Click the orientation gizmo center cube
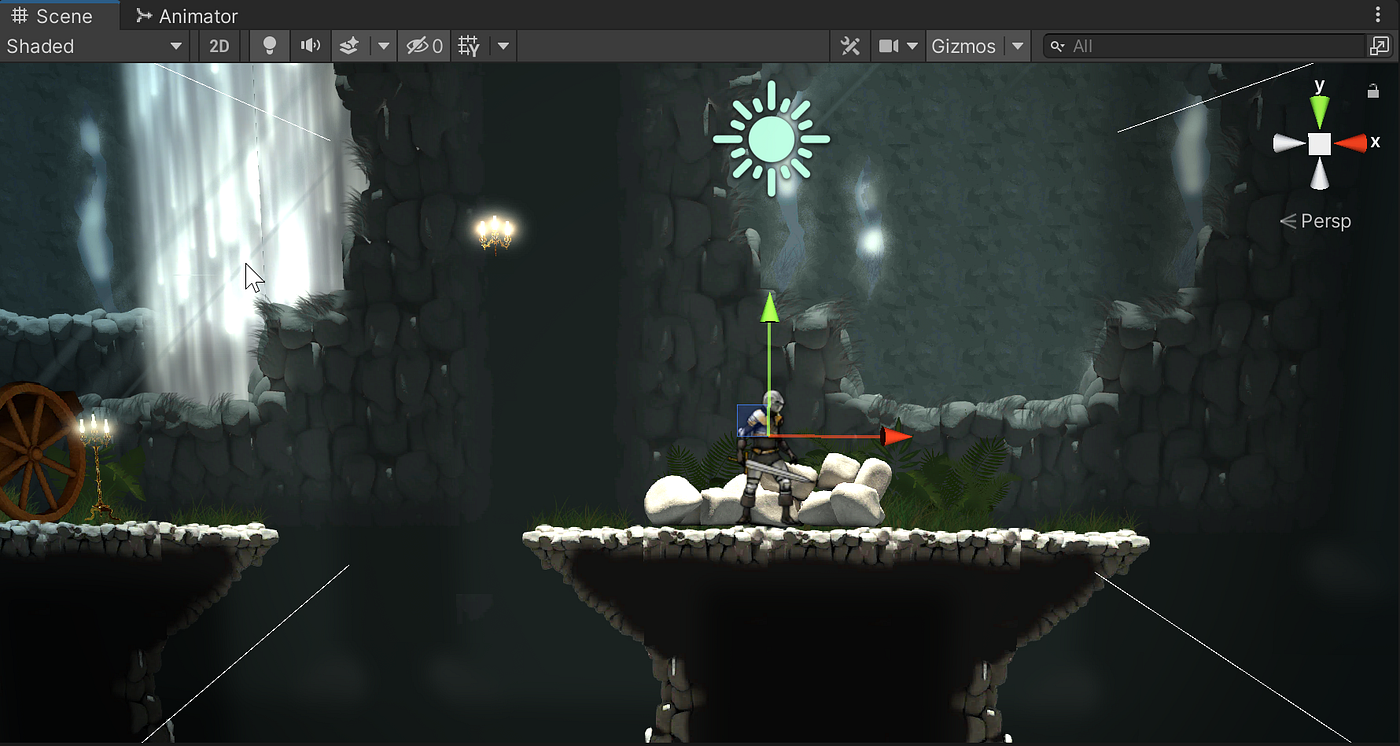1400x746 pixels. coord(1320,144)
